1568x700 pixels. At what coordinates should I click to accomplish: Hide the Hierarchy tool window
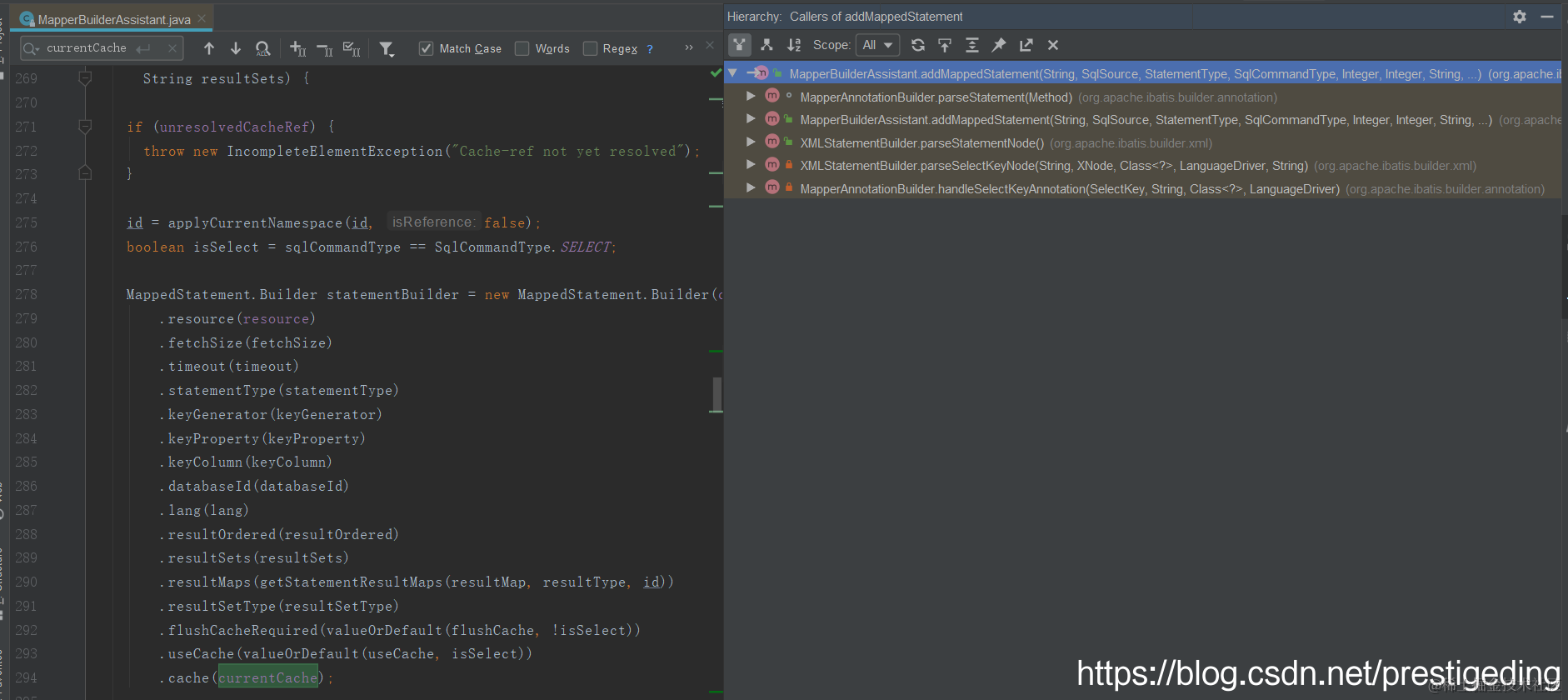click(x=1547, y=17)
